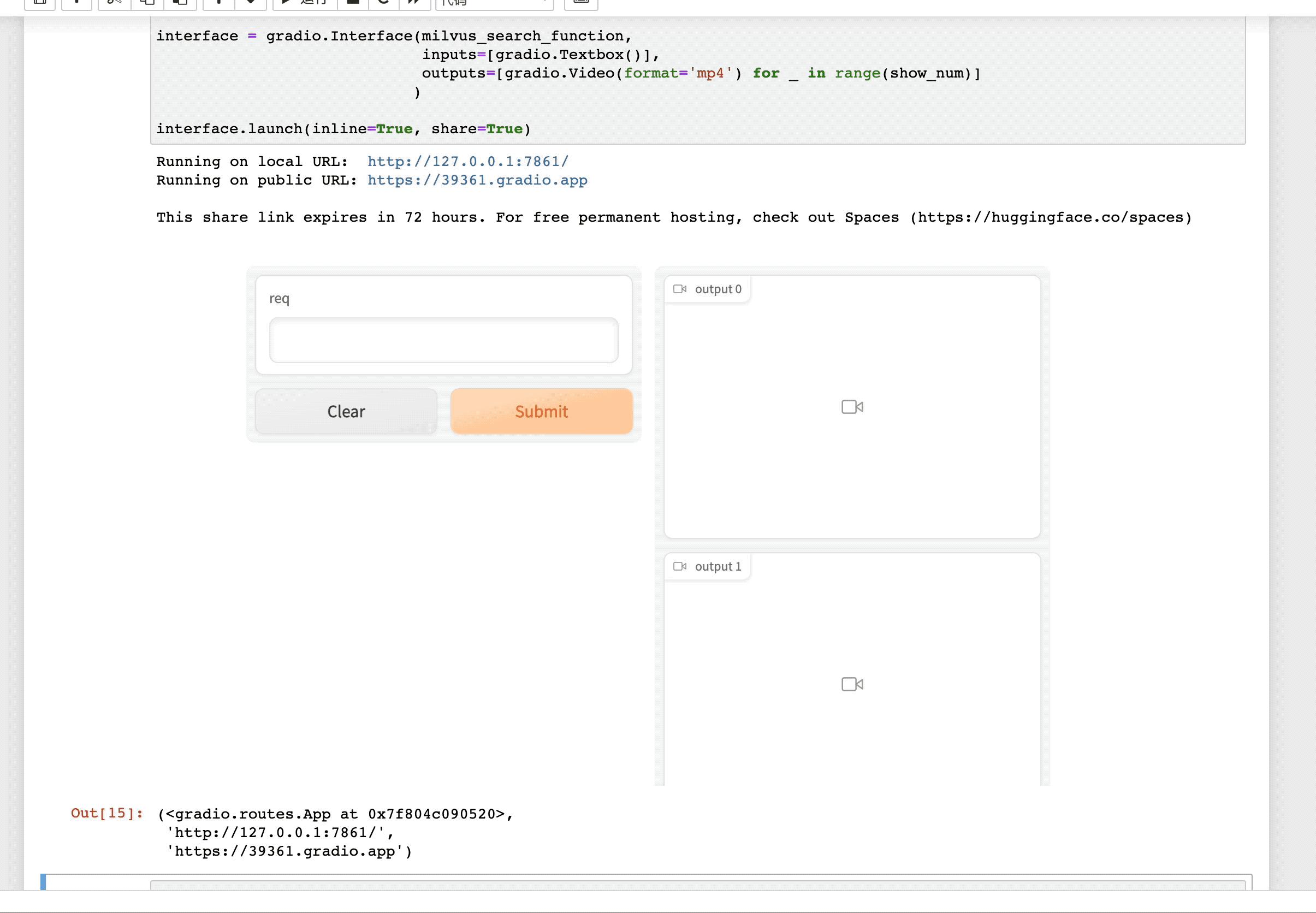Click the req text input box
The height and width of the screenshot is (913, 1316).
pos(444,340)
